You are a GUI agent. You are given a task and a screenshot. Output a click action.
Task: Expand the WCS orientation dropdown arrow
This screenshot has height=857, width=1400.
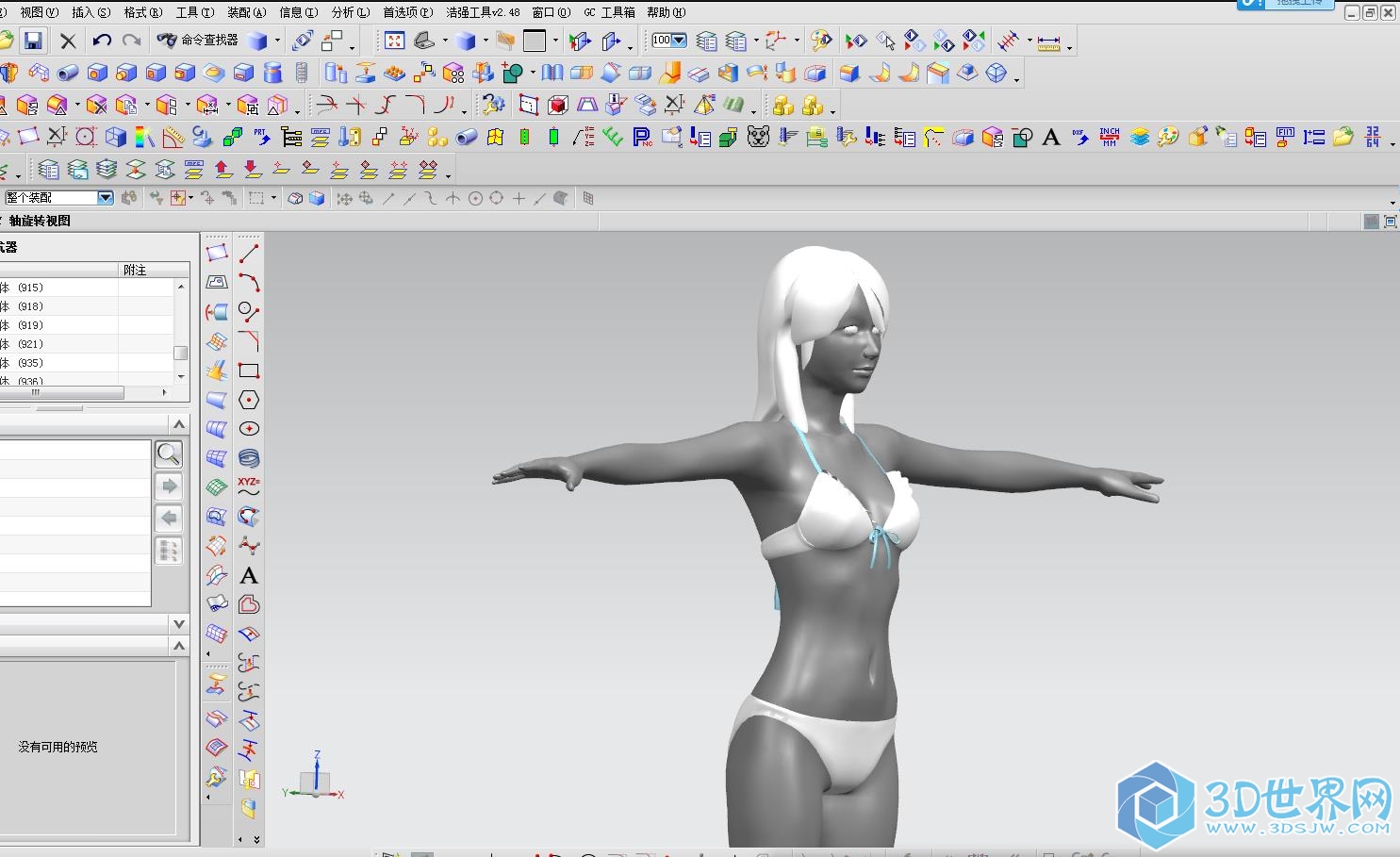tap(797, 41)
